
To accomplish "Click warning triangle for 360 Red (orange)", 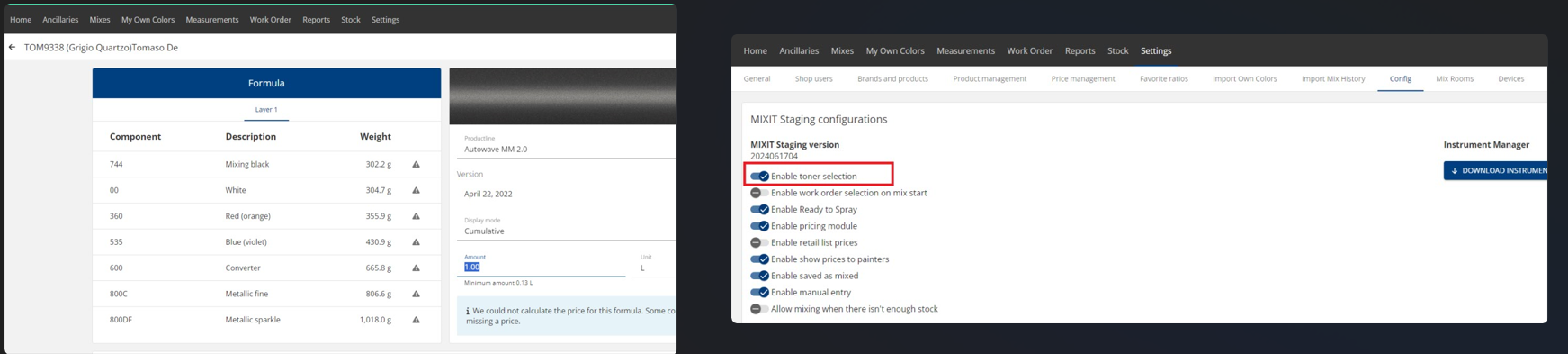I will click(416, 216).
